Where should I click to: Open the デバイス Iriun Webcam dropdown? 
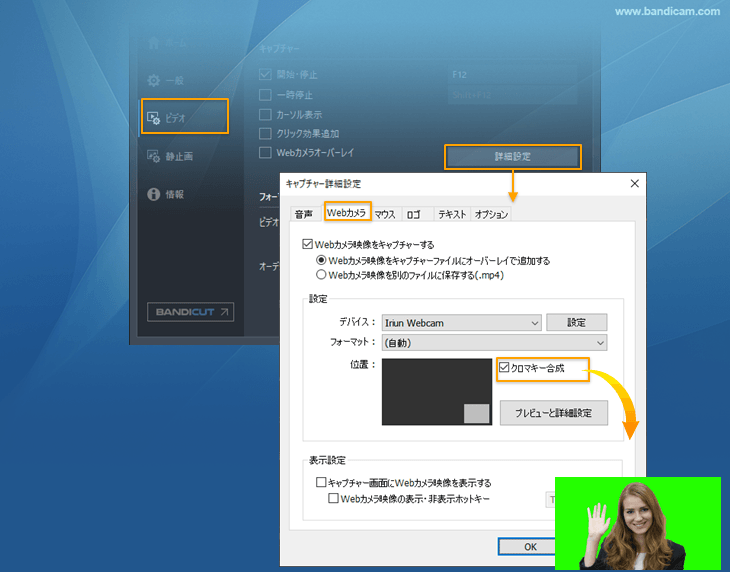(x=461, y=323)
